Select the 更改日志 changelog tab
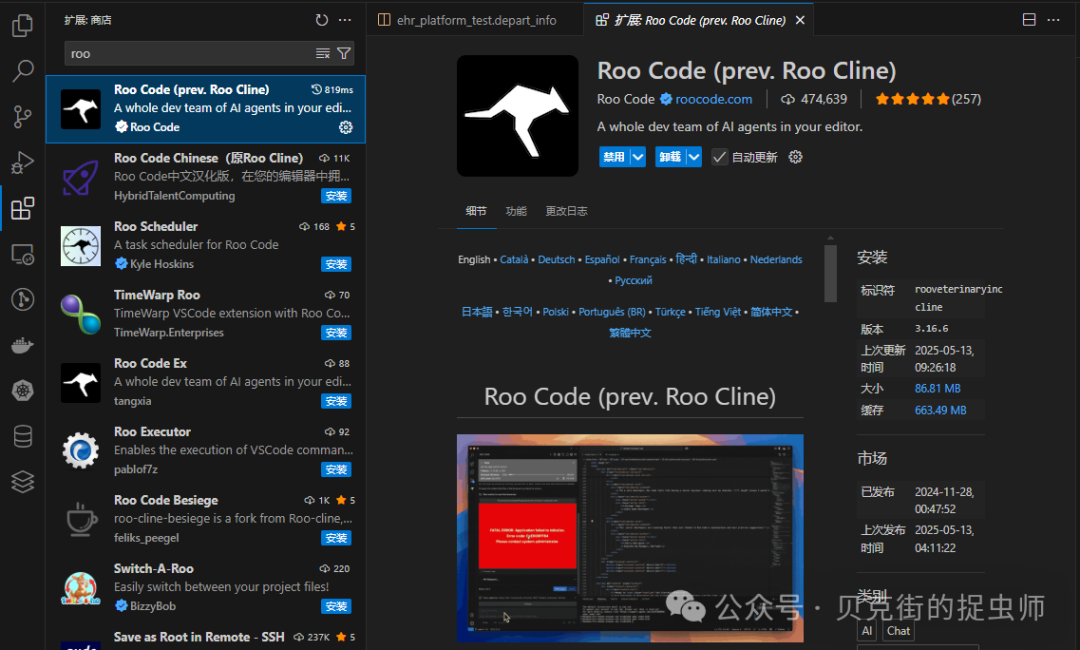 pos(566,211)
